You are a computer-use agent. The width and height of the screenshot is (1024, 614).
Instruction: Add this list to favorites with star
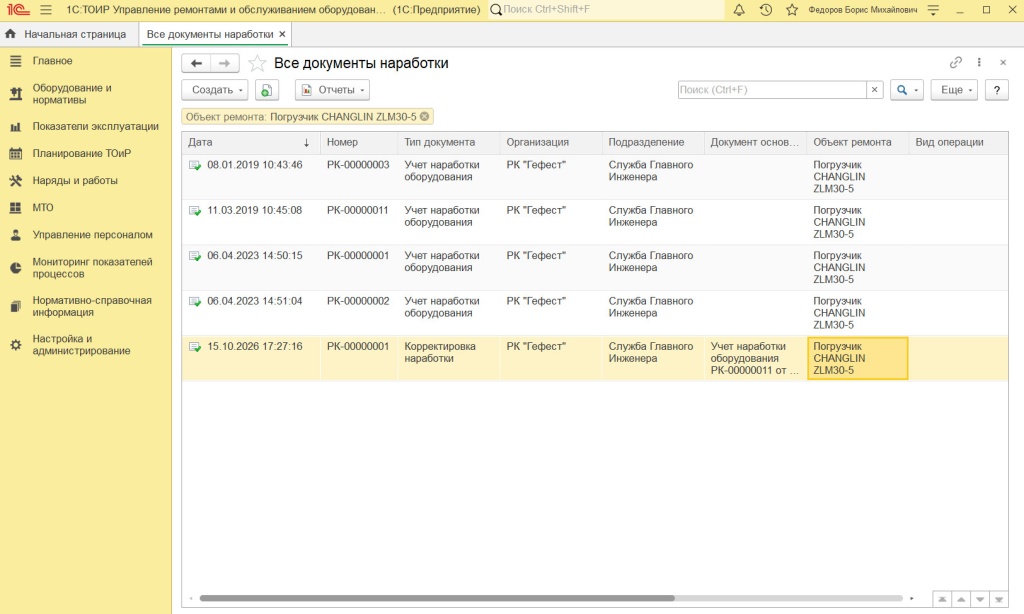click(257, 63)
